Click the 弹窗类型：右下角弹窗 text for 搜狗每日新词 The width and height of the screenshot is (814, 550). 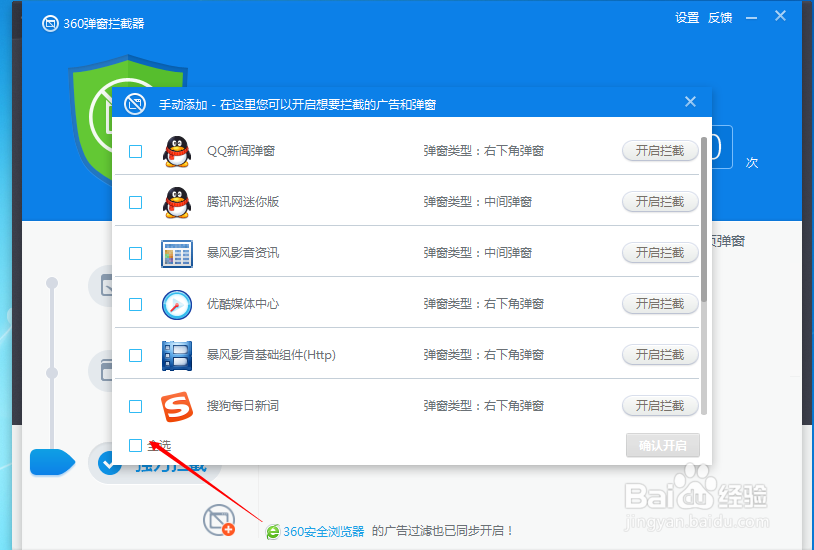tap(483, 406)
